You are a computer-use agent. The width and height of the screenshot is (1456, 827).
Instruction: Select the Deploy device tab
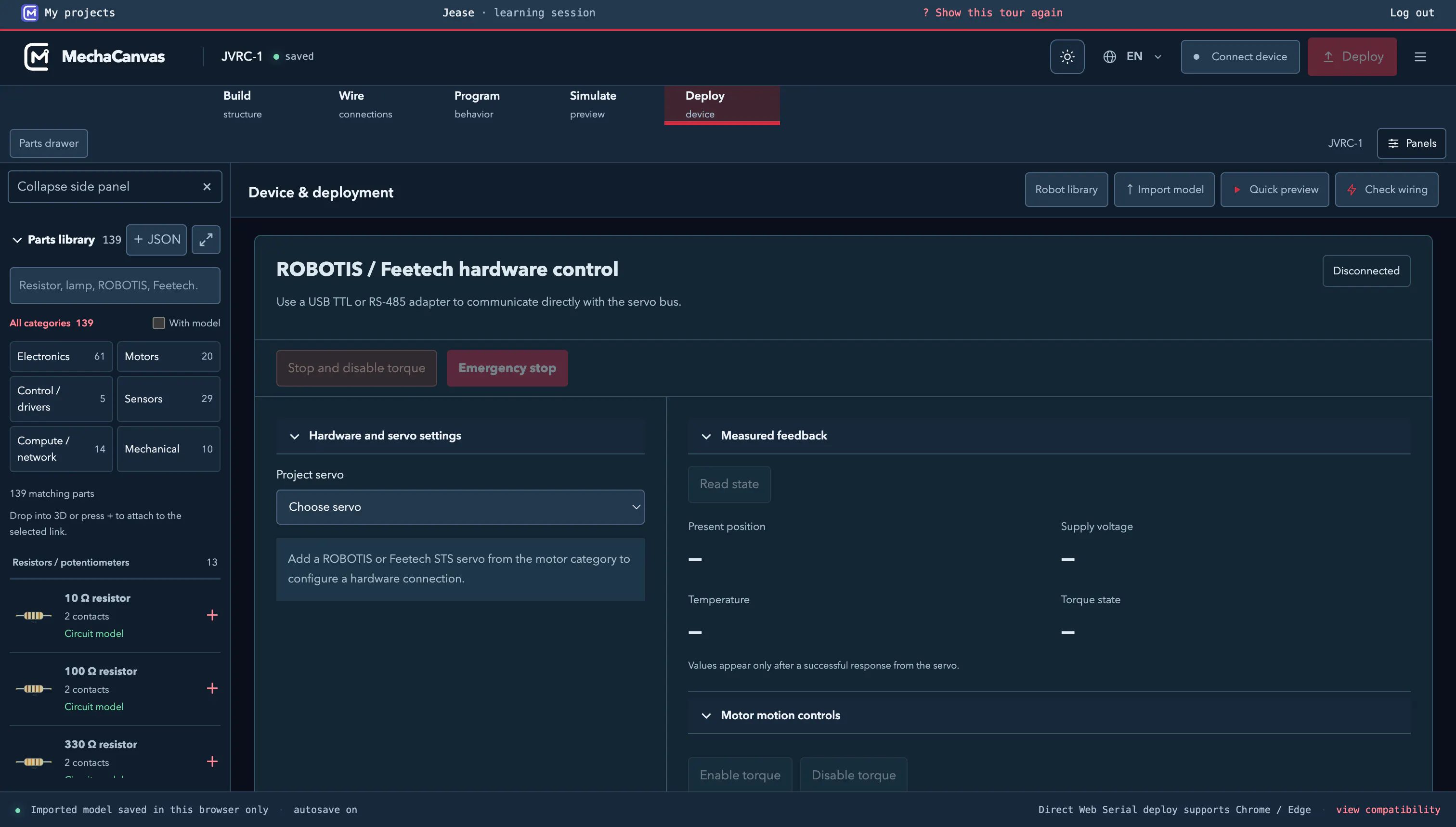point(722,104)
